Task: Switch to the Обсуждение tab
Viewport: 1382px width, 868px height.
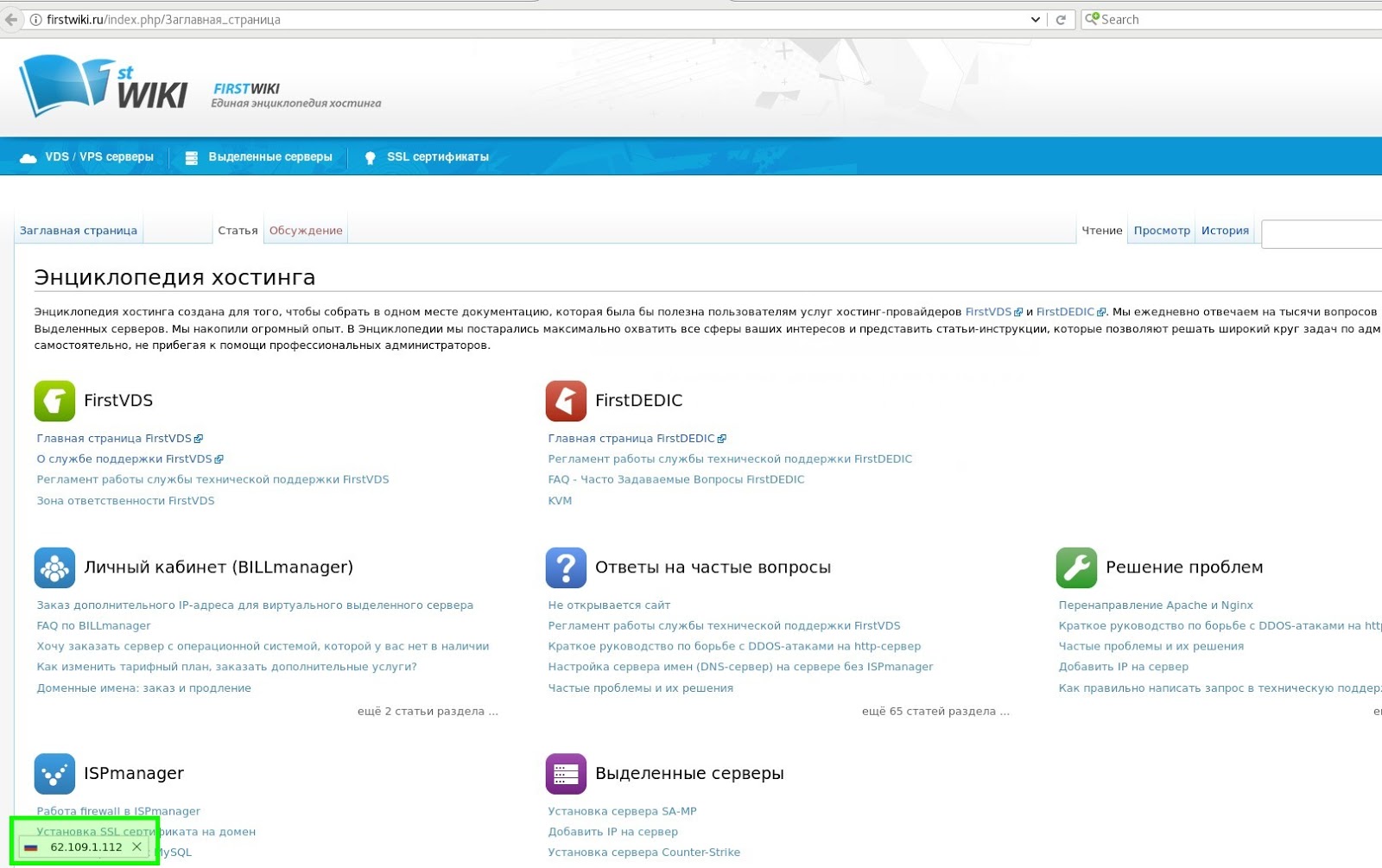Action: point(306,231)
